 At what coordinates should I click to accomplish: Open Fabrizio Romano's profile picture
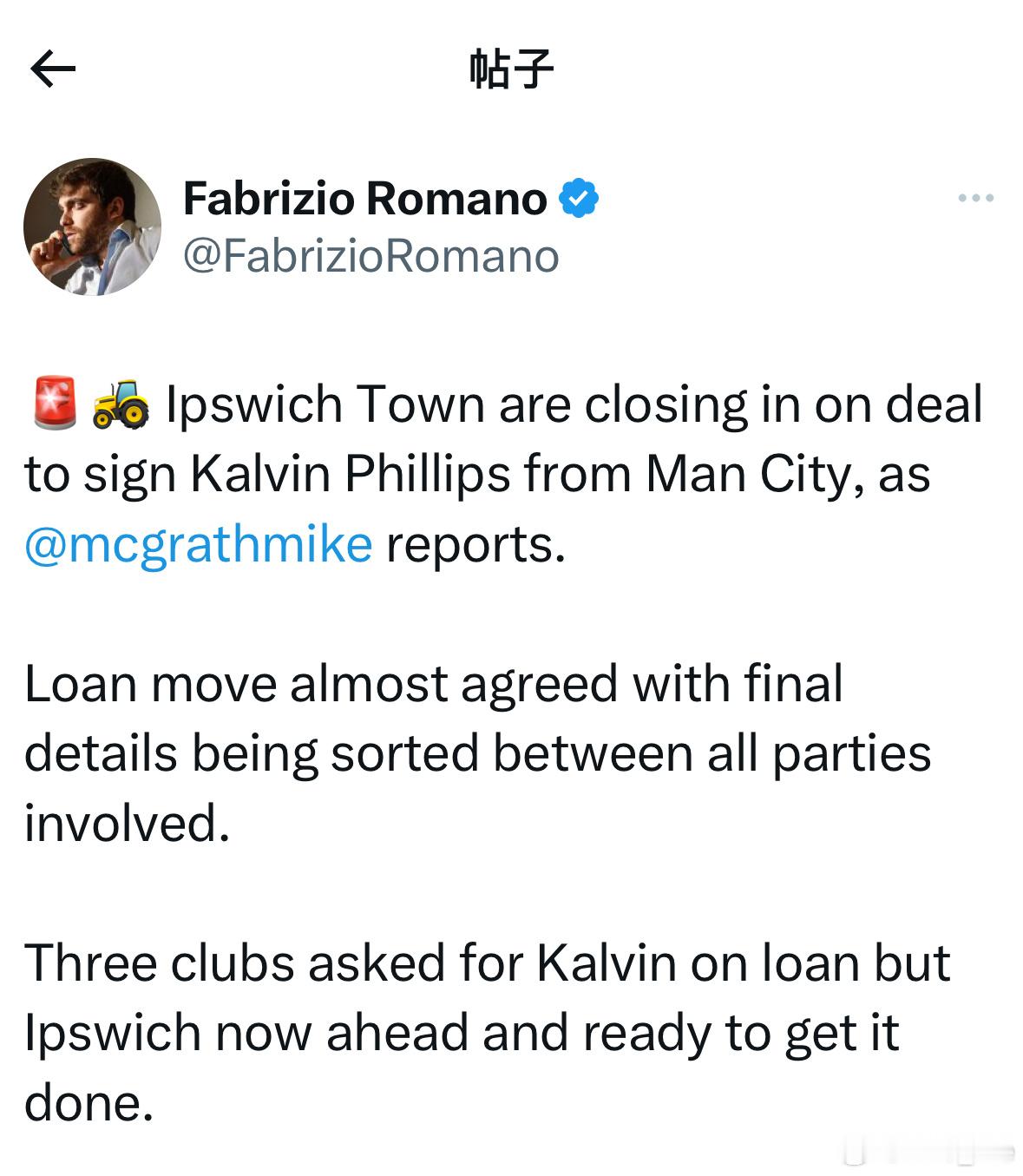click(x=92, y=227)
